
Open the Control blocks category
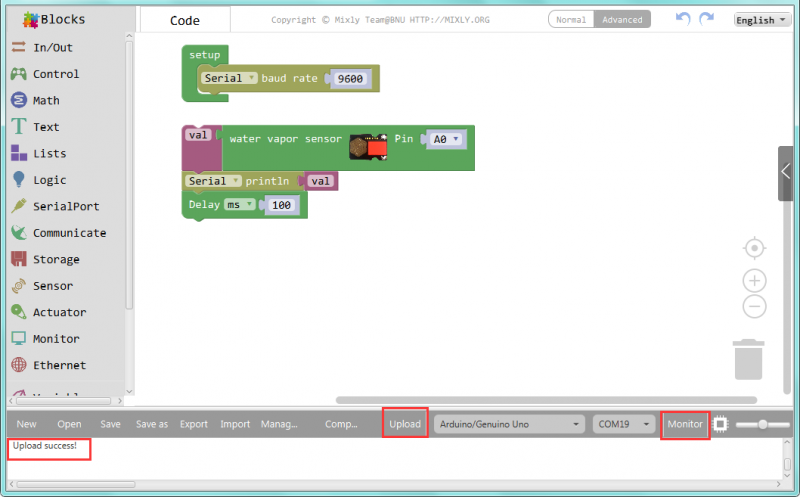coord(55,74)
